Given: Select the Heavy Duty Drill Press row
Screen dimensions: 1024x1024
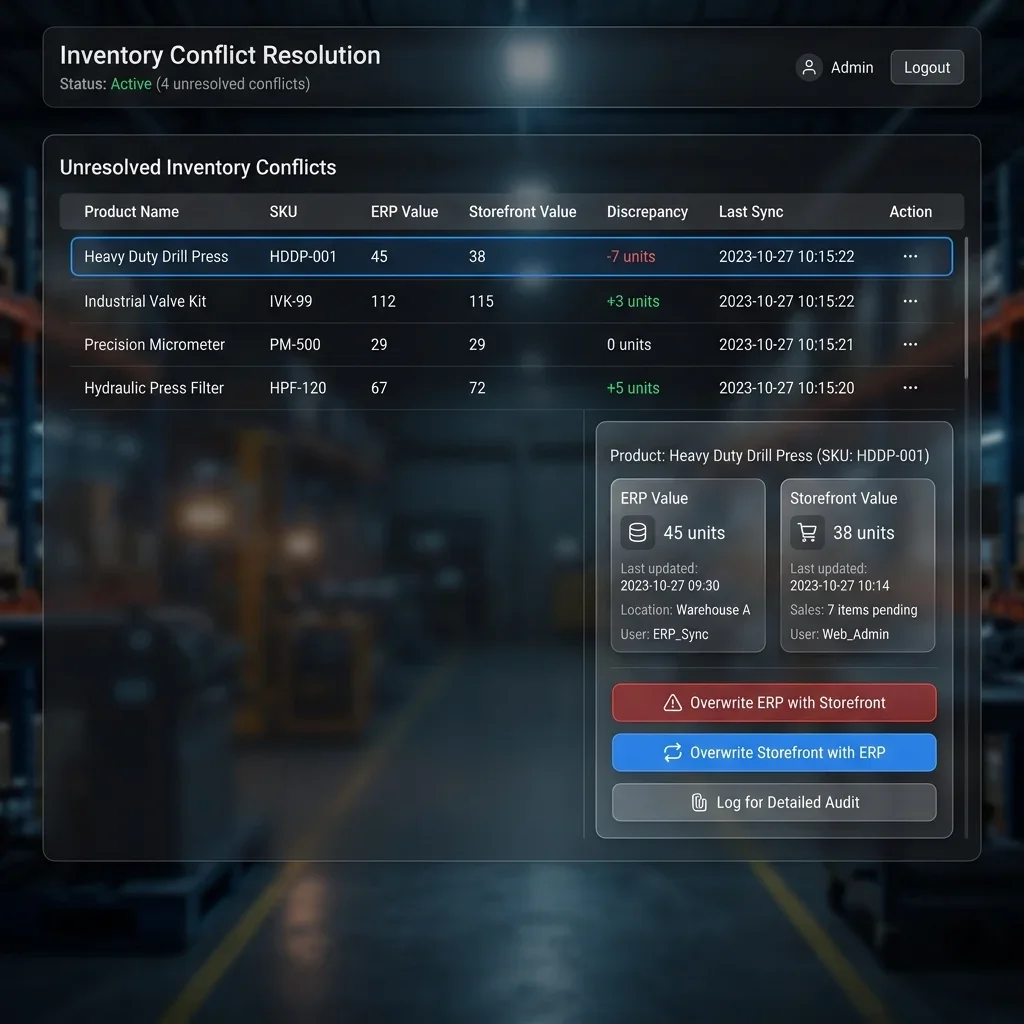Looking at the screenshot, I should pos(511,257).
